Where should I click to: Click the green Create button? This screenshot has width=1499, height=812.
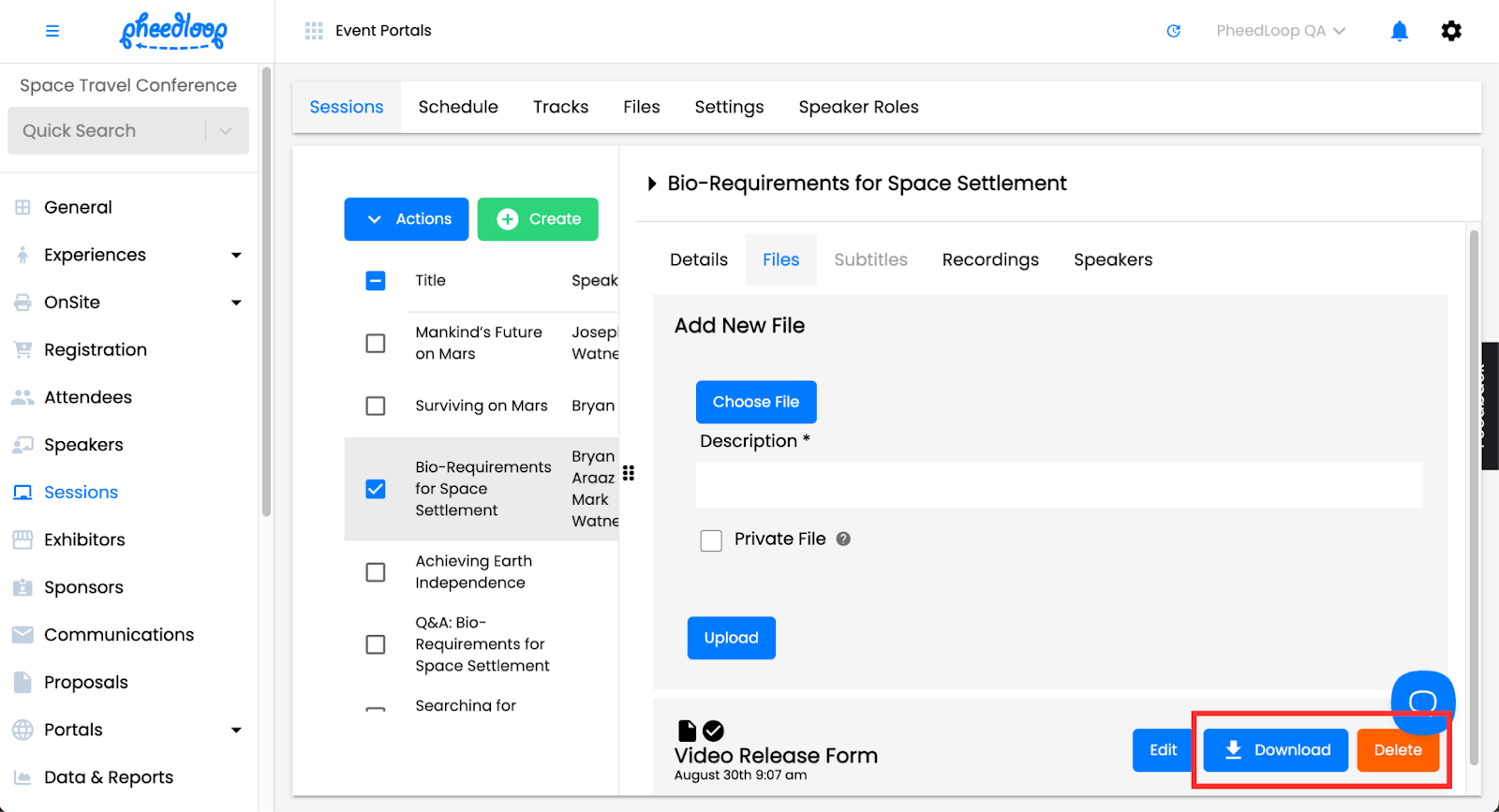click(538, 219)
